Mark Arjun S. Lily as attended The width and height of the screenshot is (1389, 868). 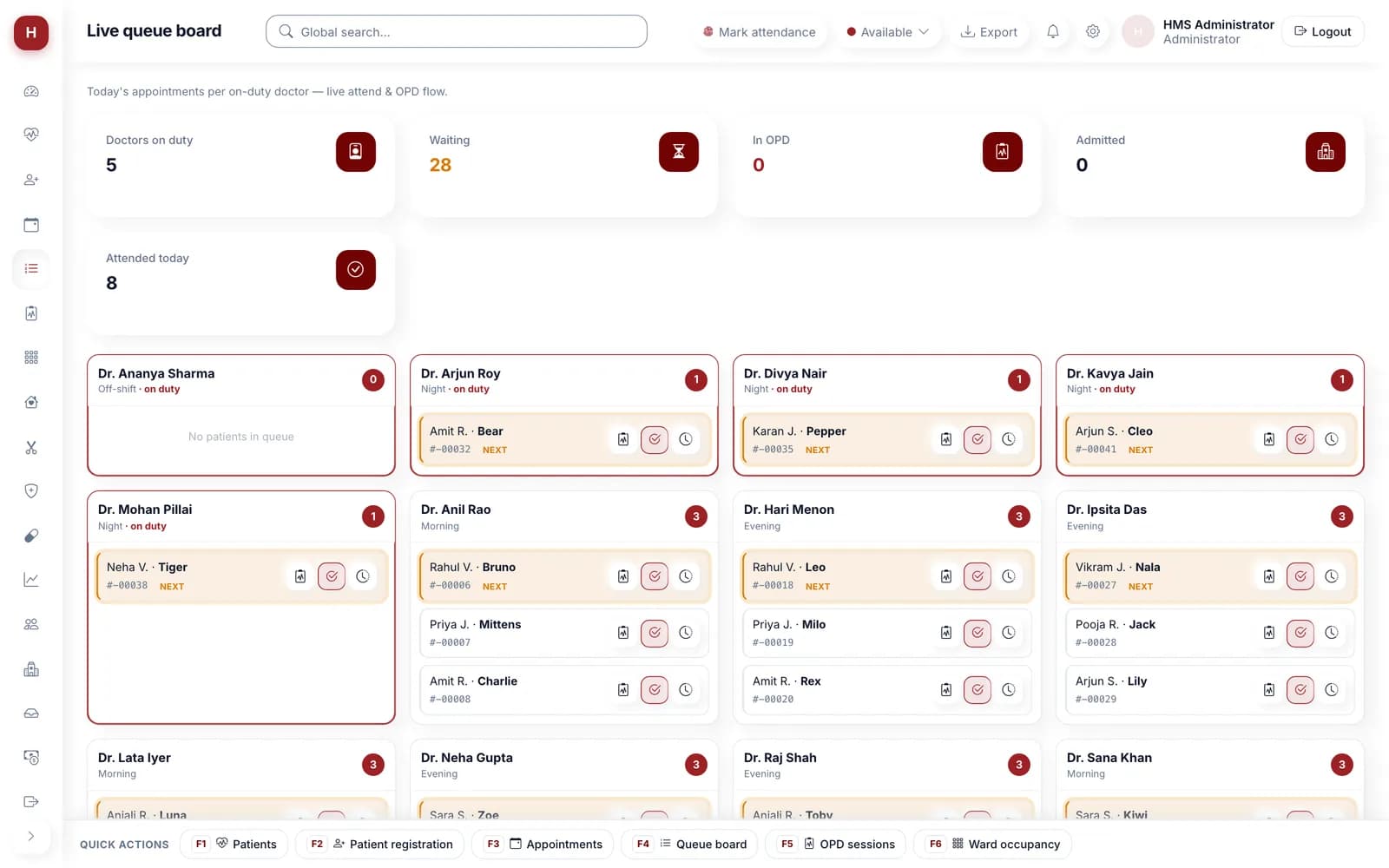coord(1300,690)
